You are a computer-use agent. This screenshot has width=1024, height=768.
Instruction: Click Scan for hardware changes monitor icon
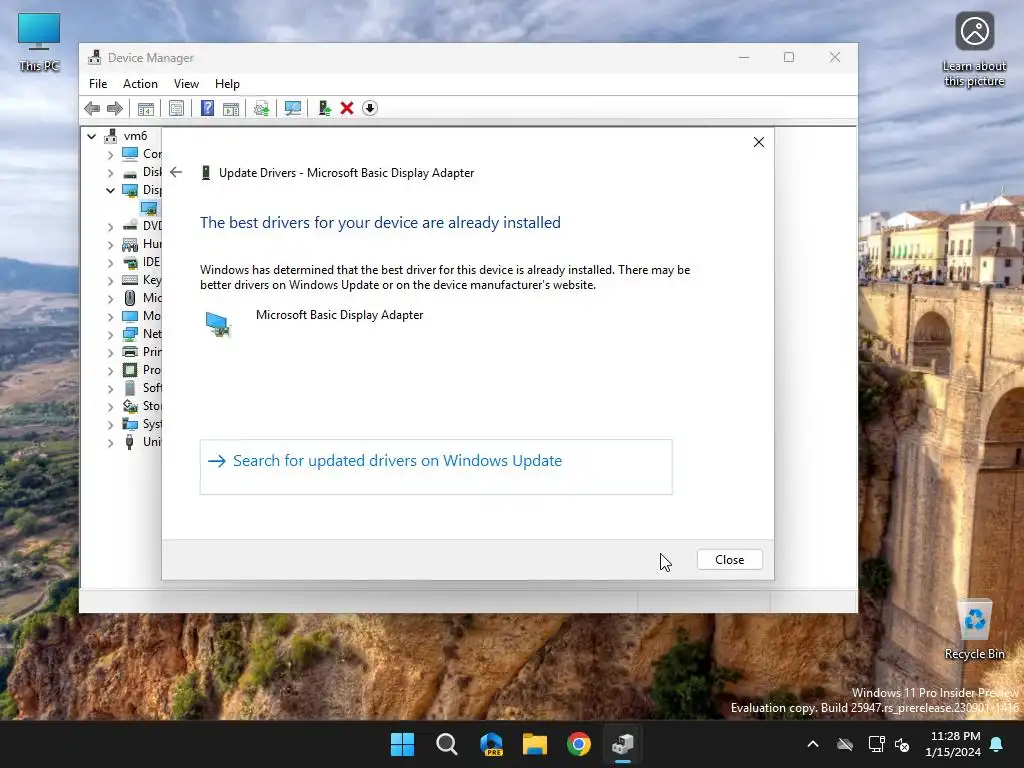tap(293, 108)
